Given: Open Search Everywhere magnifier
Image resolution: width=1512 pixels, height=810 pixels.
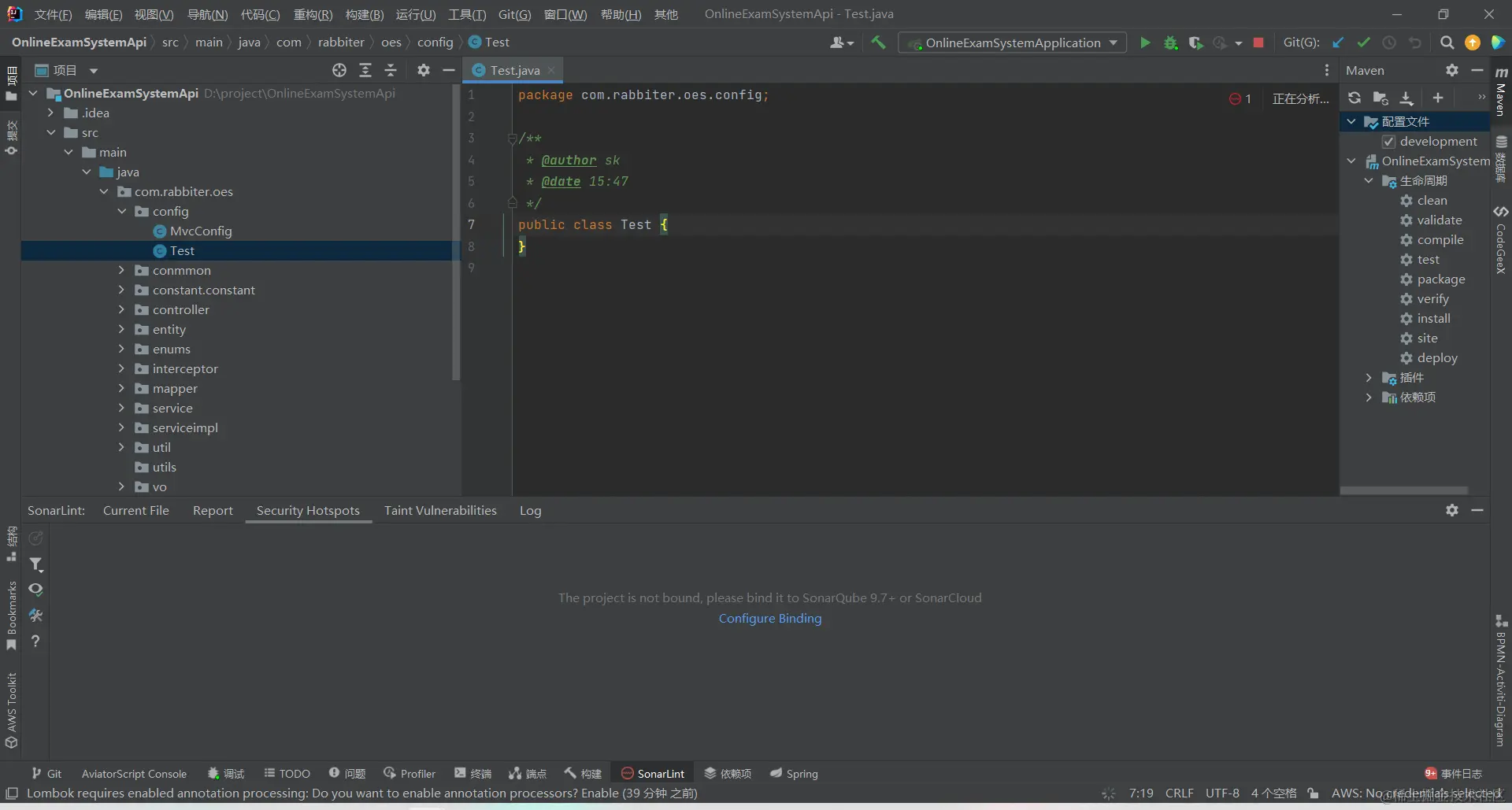Looking at the screenshot, I should pyautogui.click(x=1447, y=43).
